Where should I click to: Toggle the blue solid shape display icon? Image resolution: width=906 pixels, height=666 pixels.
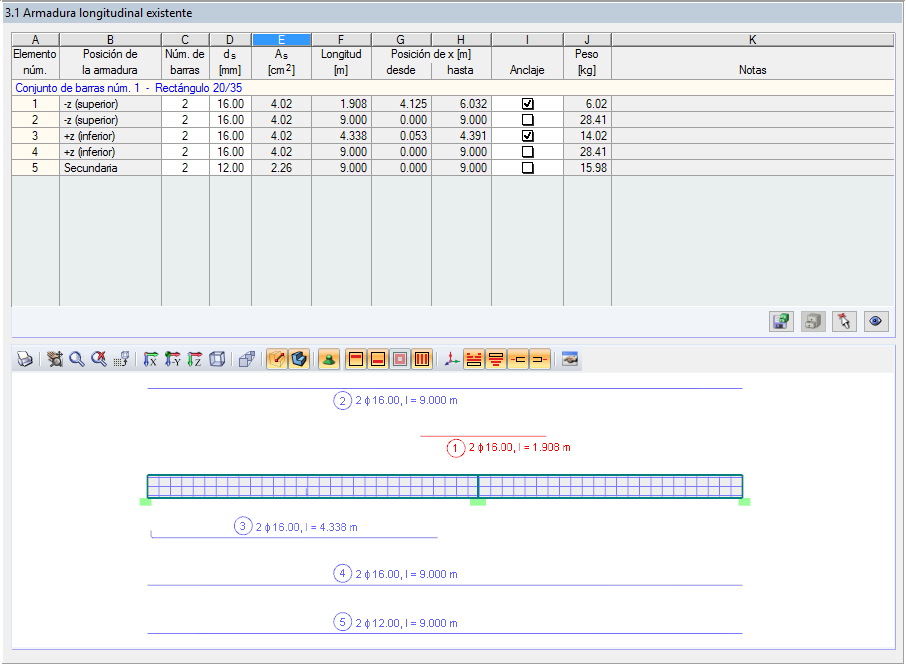(299, 359)
